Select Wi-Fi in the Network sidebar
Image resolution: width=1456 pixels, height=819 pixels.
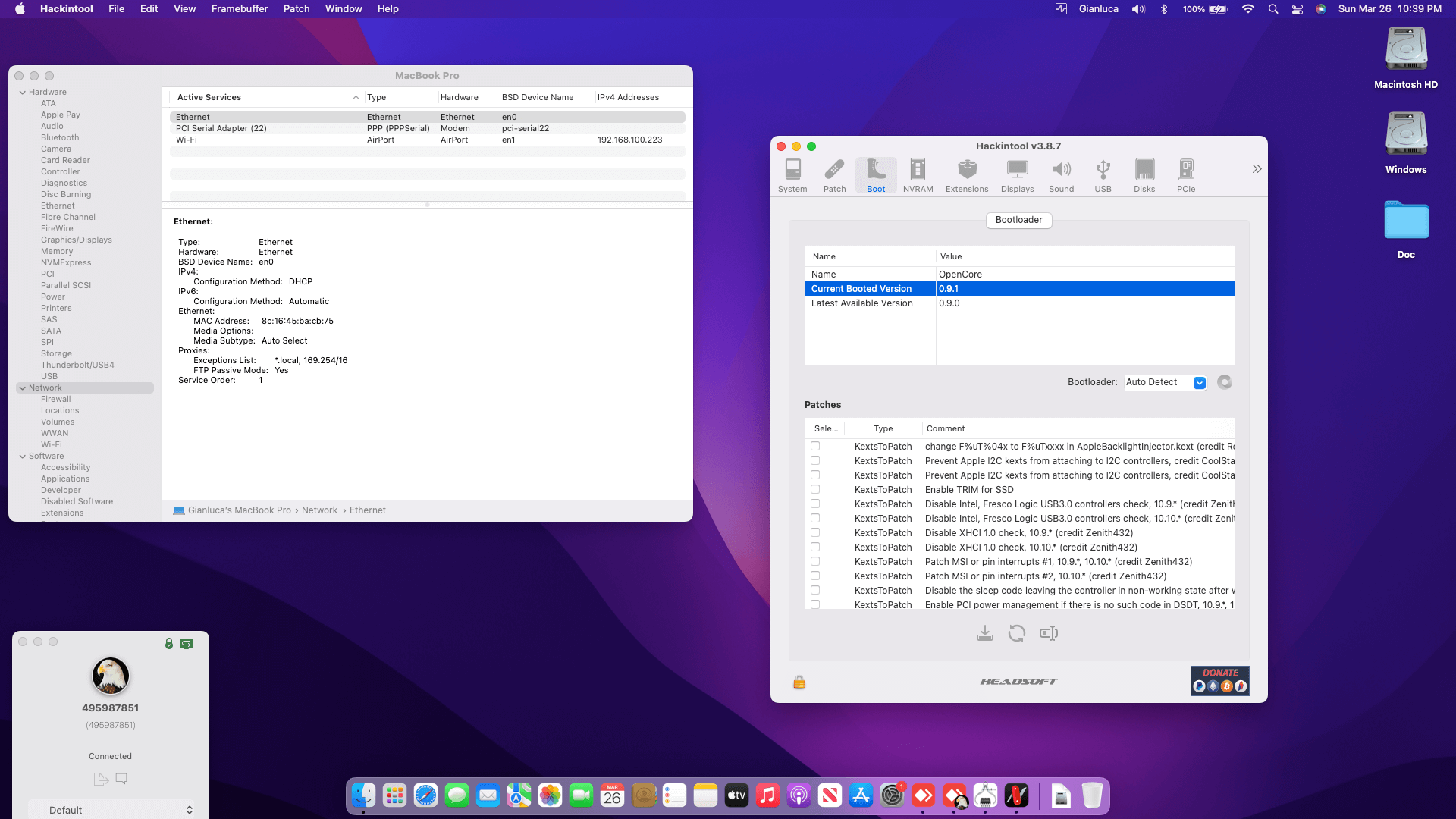pos(52,445)
